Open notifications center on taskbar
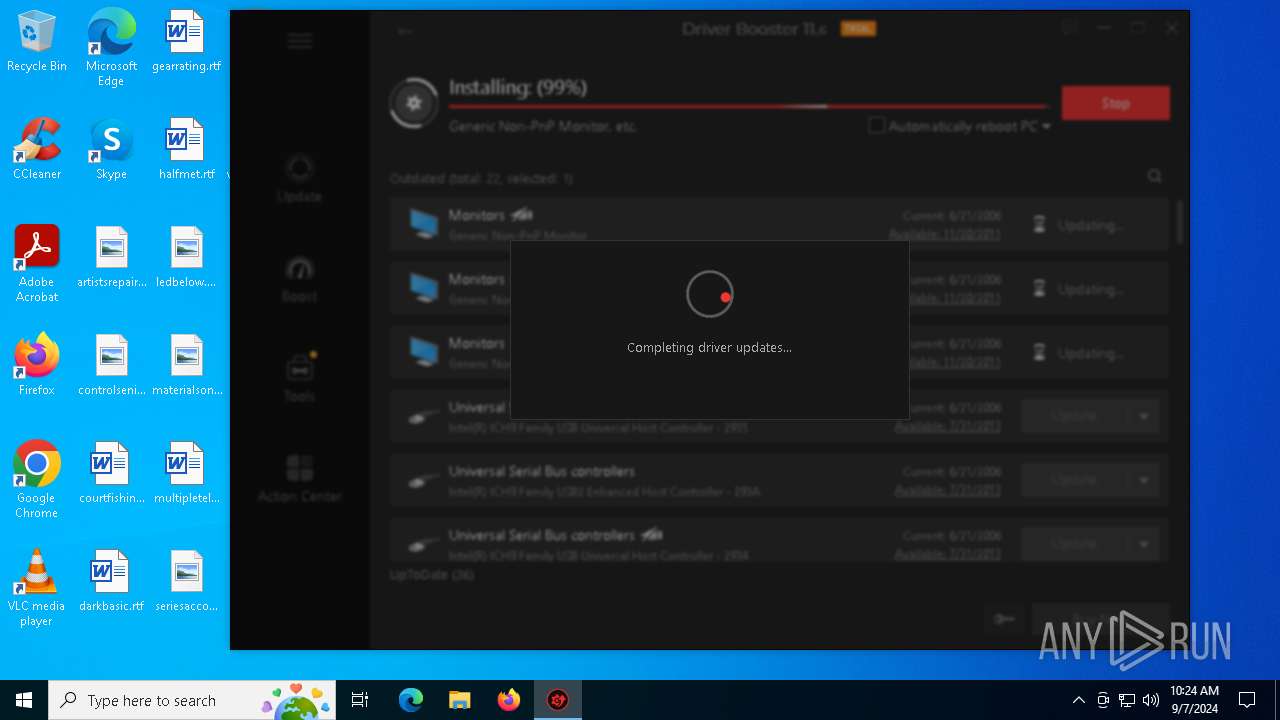Image resolution: width=1280 pixels, height=720 pixels. pyautogui.click(x=1247, y=700)
